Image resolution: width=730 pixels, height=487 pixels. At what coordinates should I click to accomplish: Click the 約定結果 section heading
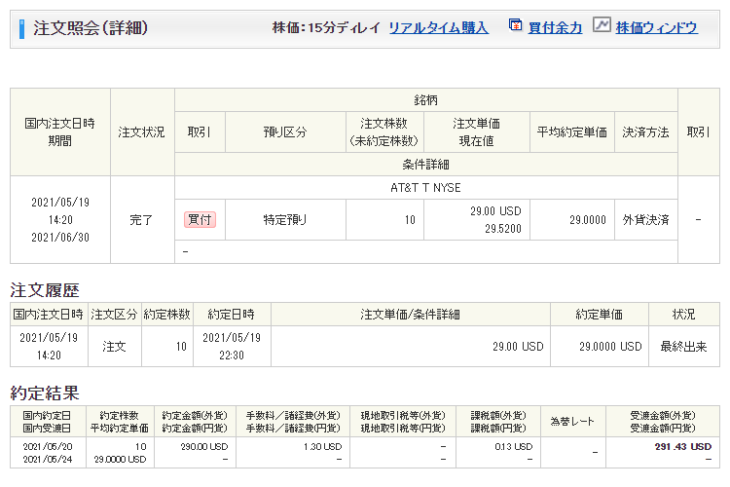(45, 393)
